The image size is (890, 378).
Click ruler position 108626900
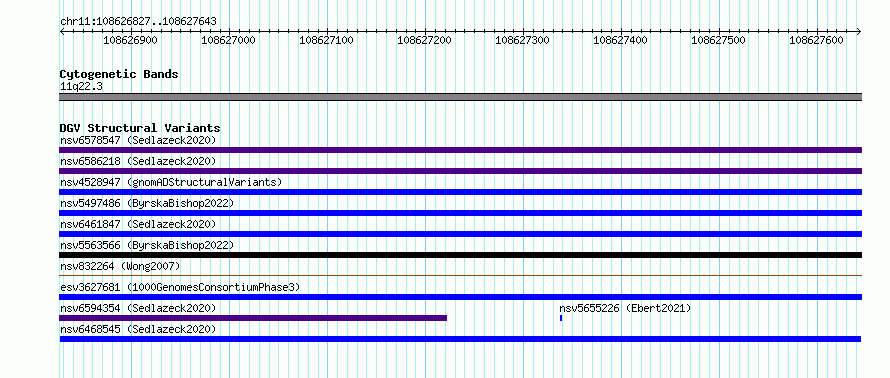131,40
